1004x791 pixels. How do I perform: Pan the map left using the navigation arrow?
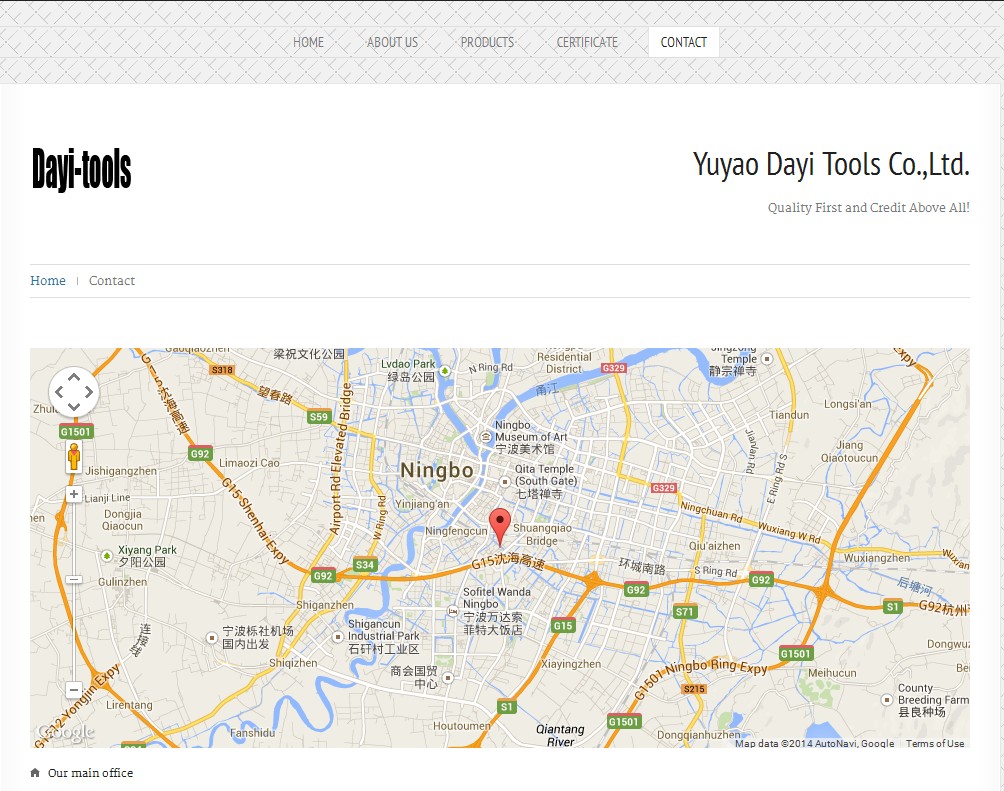(59, 392)
